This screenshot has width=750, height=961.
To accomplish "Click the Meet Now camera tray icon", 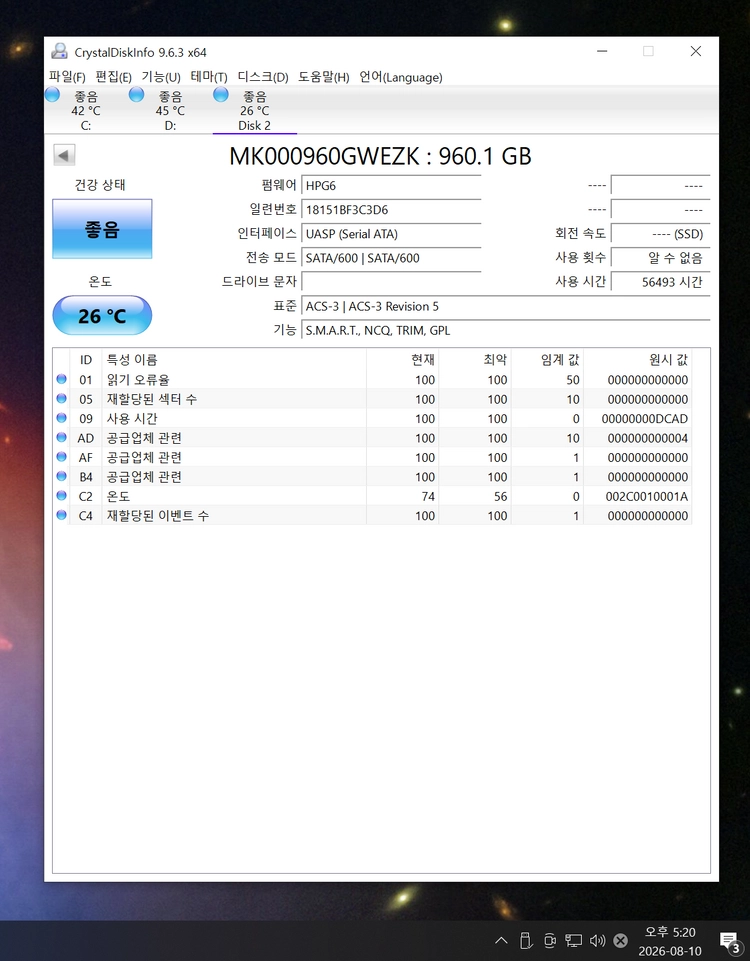I will coord(550,940).
